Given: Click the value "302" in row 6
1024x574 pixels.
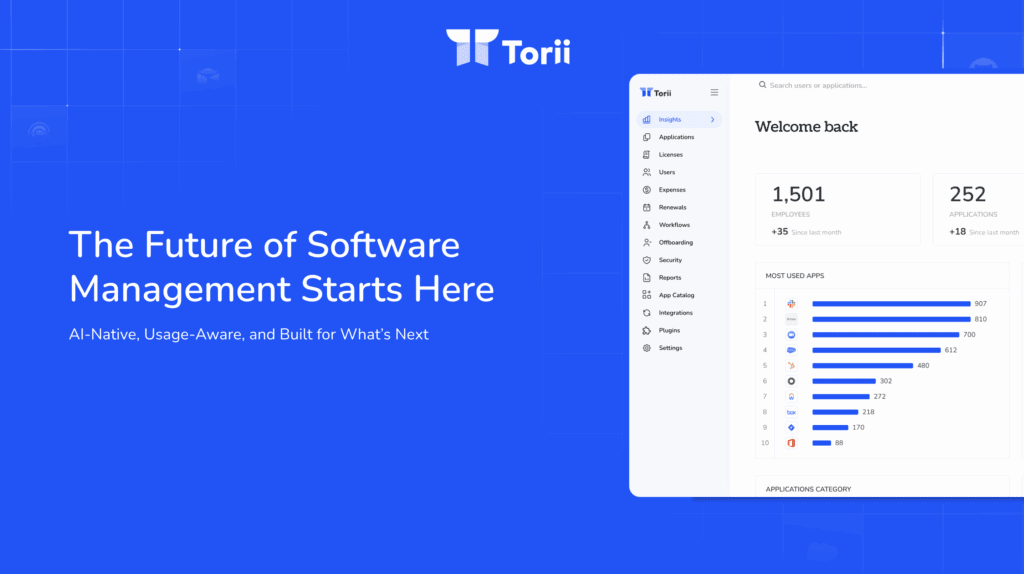Looking at the screenshot, I should click(886, 381).
